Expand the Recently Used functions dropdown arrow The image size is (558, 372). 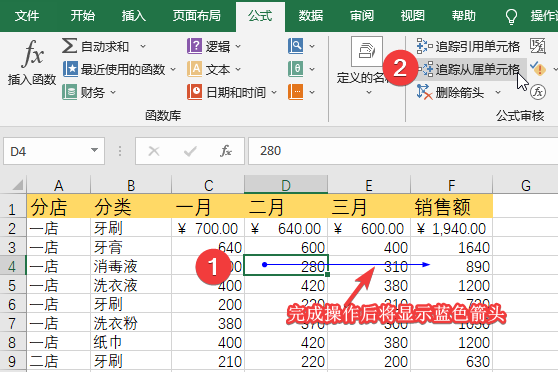173,69
